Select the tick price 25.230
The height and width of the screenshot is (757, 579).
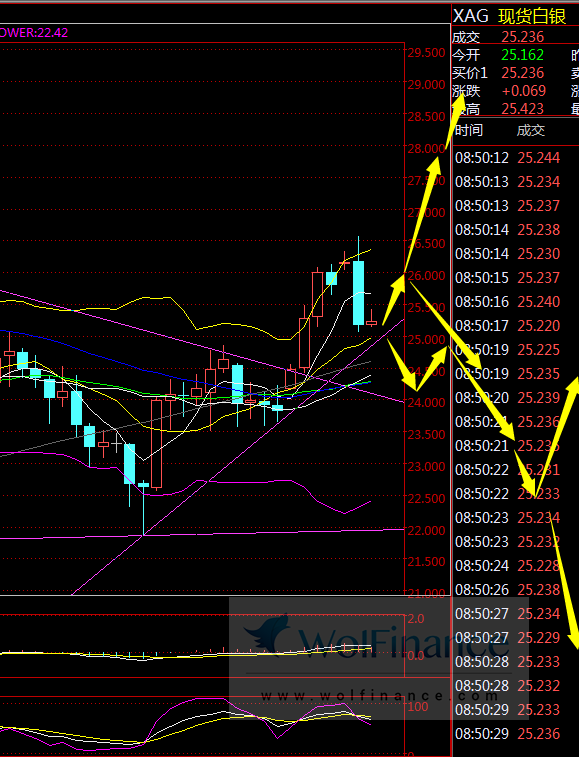pyautogui.click(x=539, y=254)
